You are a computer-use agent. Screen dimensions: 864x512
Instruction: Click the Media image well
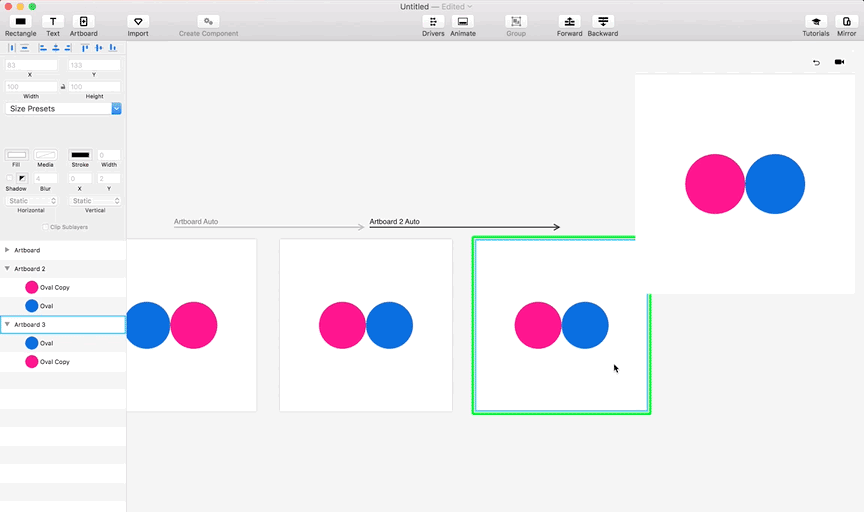[x=45, y=155]
